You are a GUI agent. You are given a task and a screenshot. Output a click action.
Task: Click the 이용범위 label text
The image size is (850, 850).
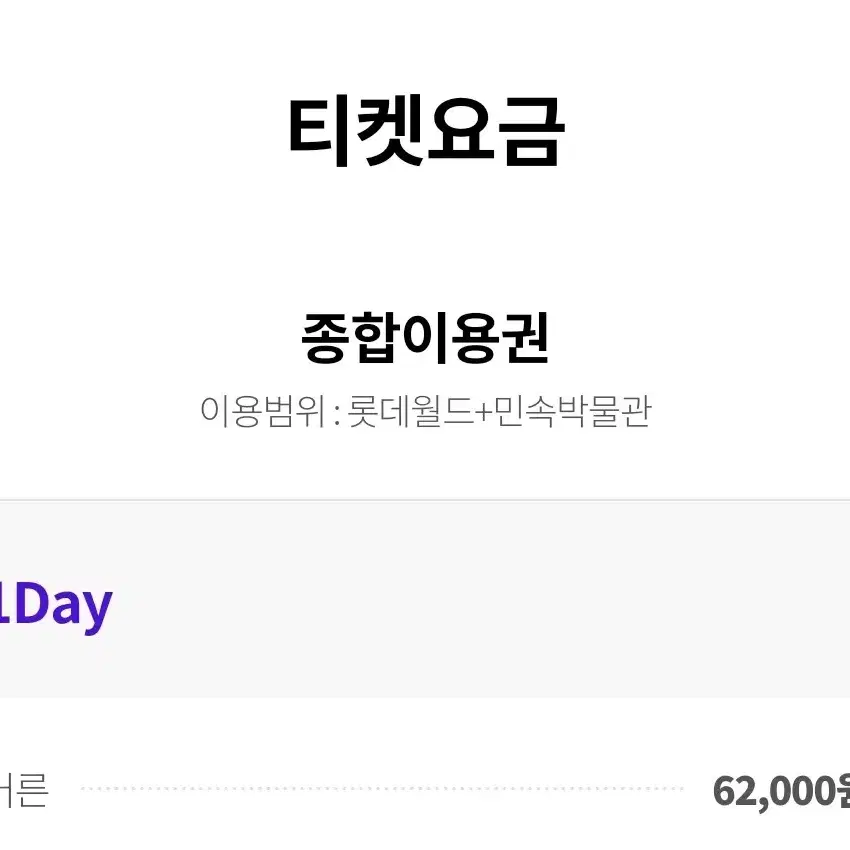[263, 411]
